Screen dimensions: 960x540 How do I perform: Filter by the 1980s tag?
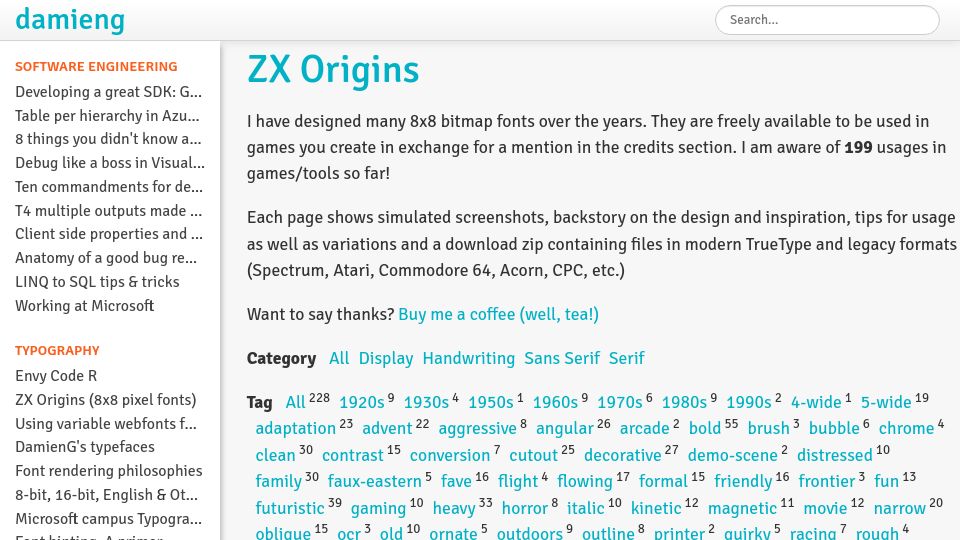[x=684, y=402]
